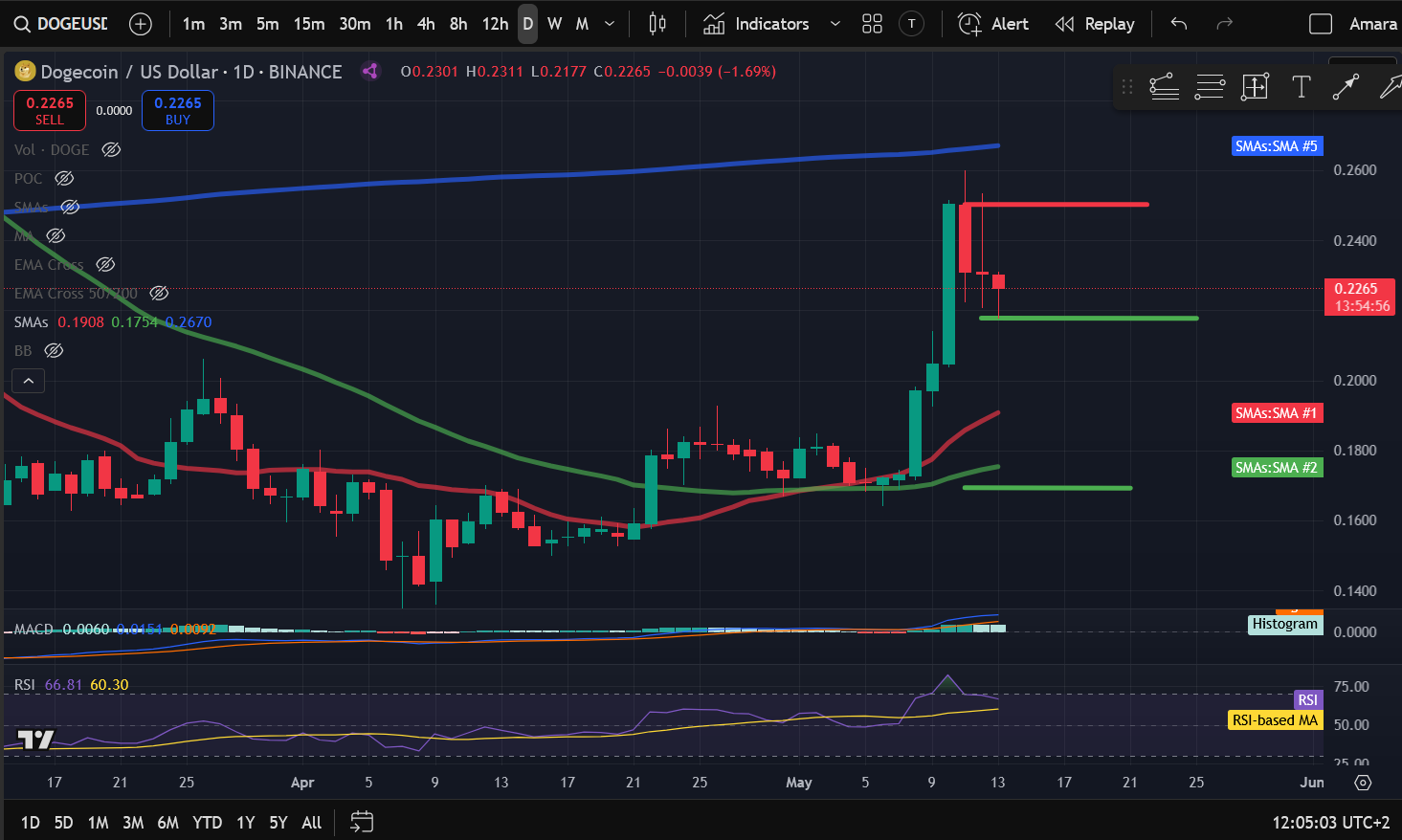
Task: Expand the favorite indicators dropdown arrow
Action: [835, 24]
